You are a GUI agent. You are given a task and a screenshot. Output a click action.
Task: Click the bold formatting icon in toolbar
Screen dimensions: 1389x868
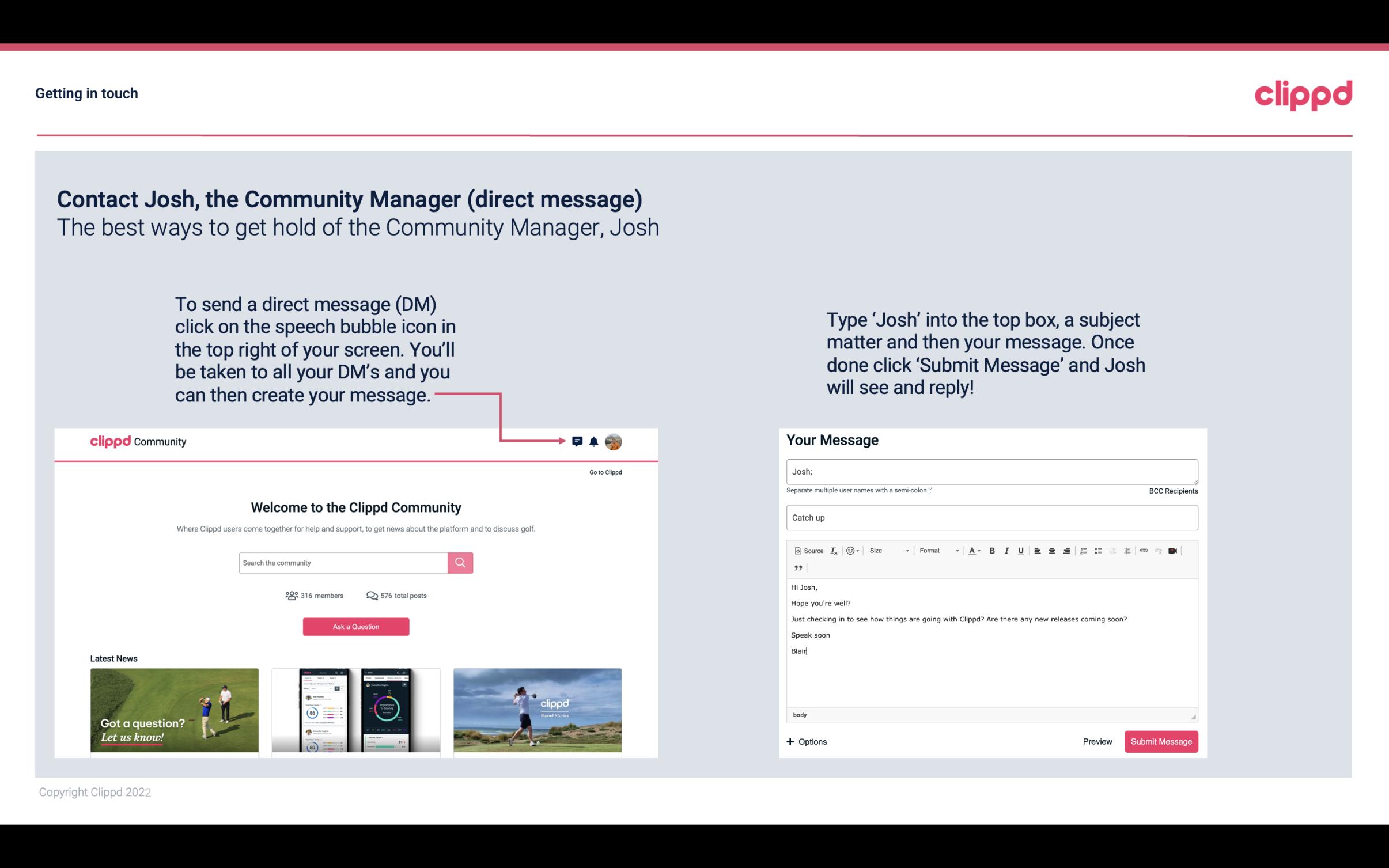coord(991,550)
